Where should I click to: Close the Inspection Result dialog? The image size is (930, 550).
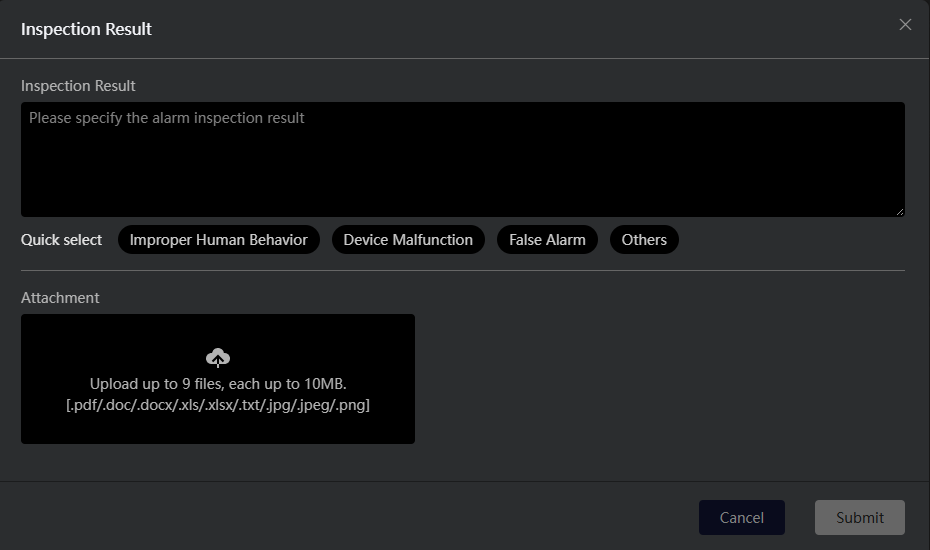(x=905, y=25)
